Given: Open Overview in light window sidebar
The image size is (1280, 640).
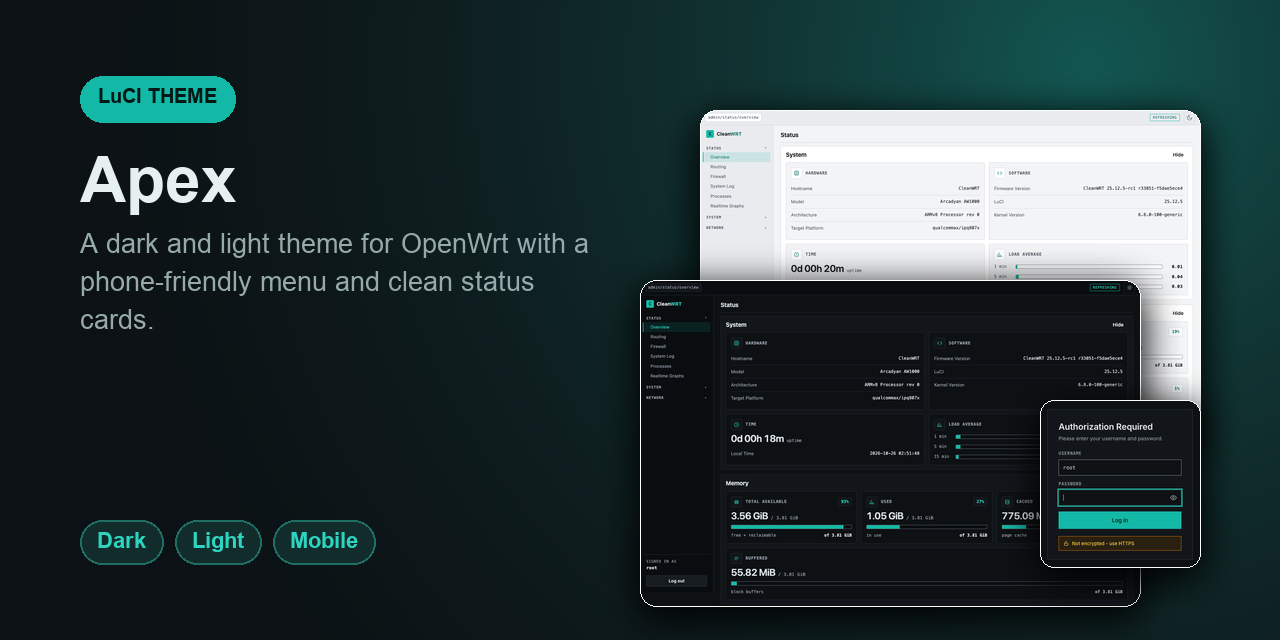Looking at the screenshot, I should coord(736,157).
